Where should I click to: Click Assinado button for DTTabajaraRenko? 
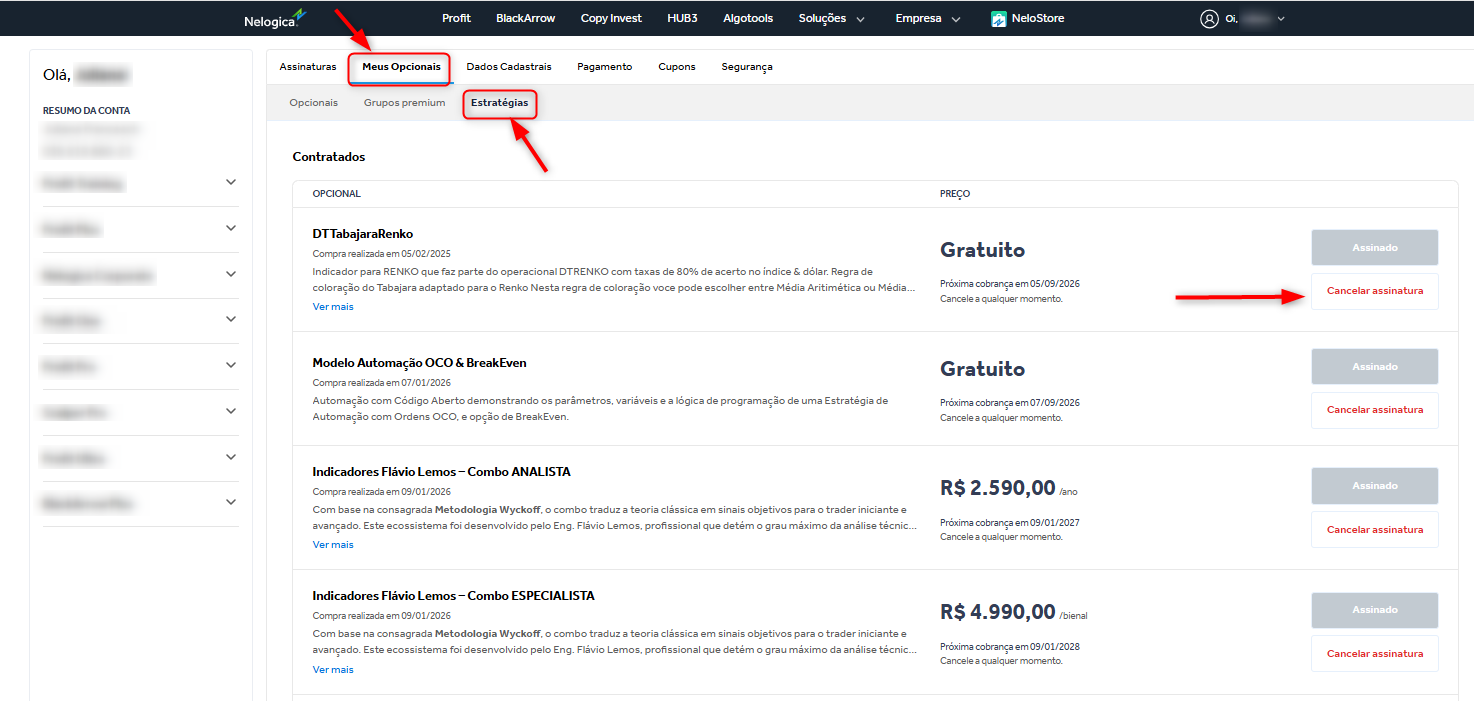(x=1375, y=247)
